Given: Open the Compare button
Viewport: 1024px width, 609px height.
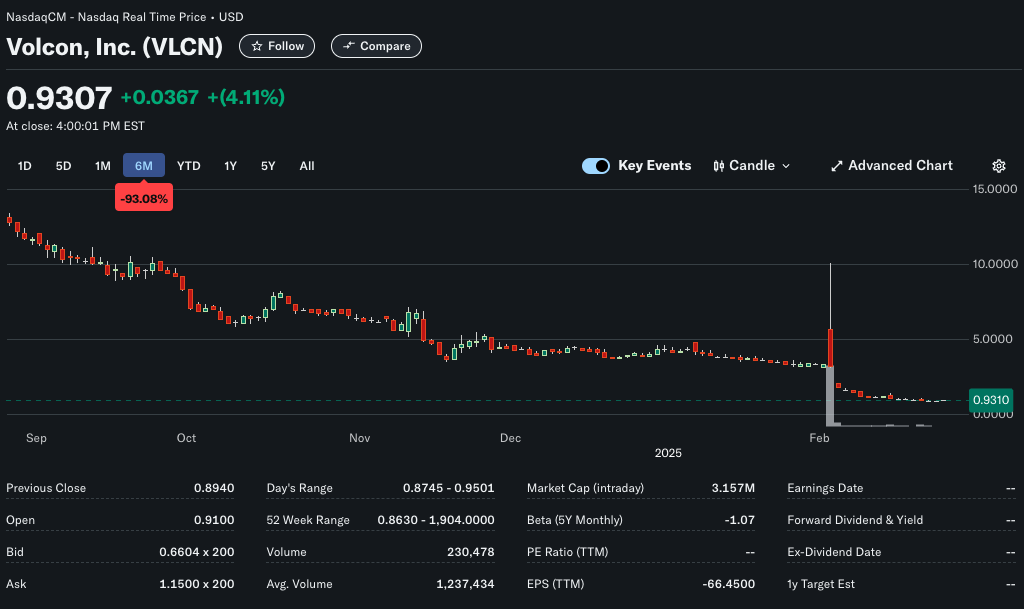Looking at the screenshot, I should click(376, 46).
